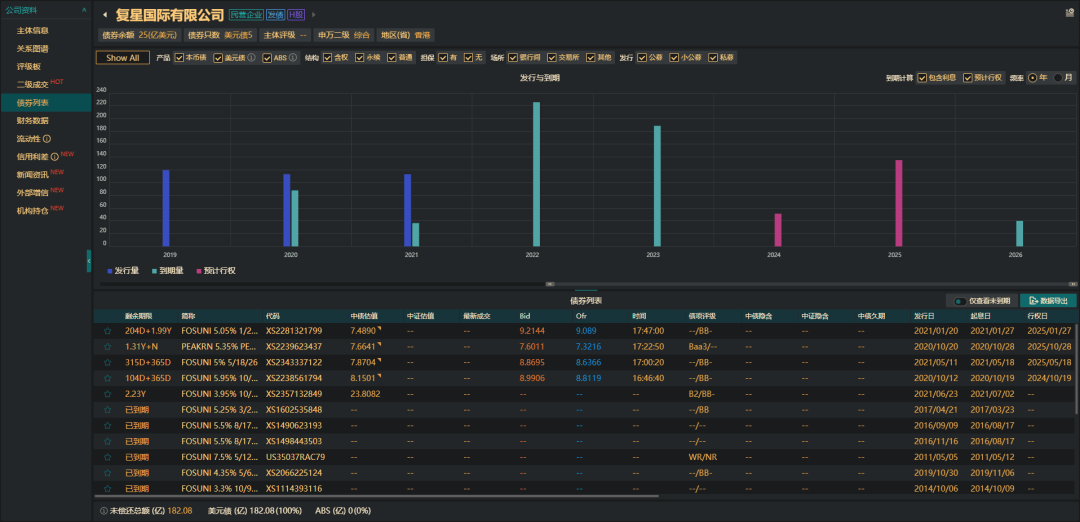1080x522 pixels.
Task: Click the top-right screenshot save icon
Action: point(1070,12)
